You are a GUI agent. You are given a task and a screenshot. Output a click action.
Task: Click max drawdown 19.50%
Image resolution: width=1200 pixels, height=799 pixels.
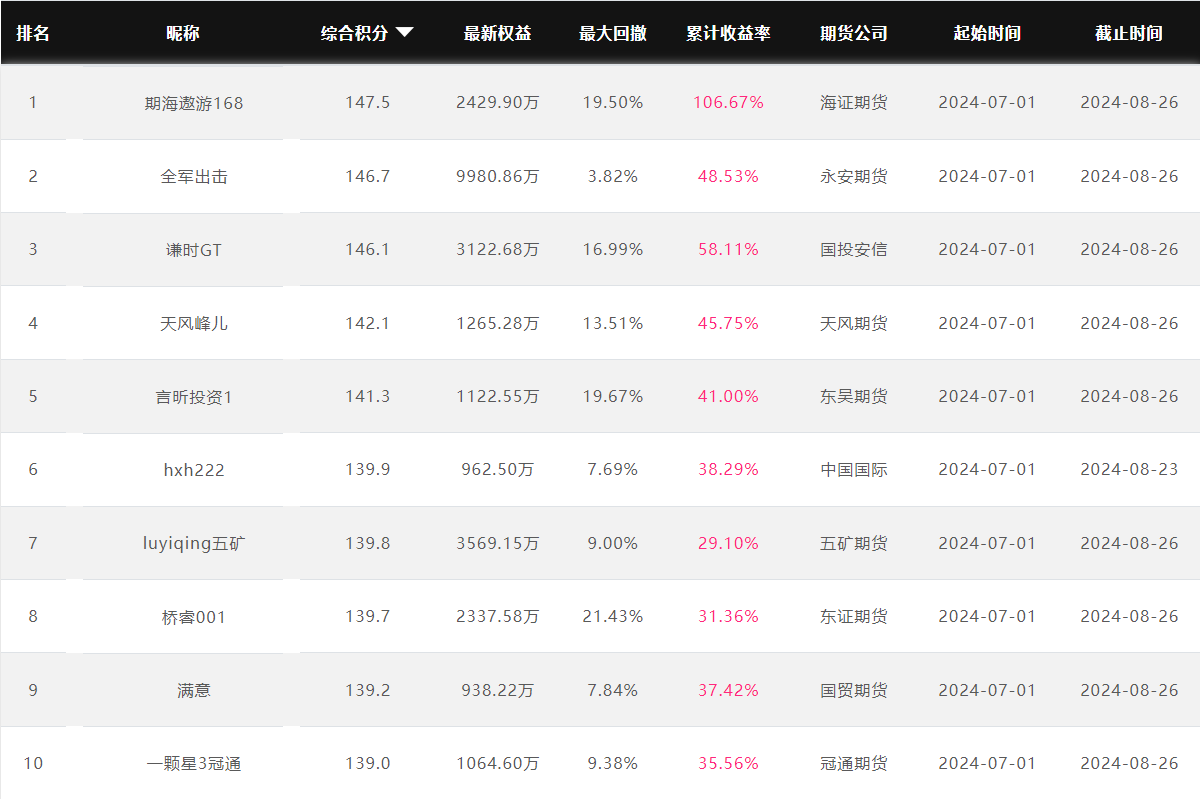click(613, 102)
